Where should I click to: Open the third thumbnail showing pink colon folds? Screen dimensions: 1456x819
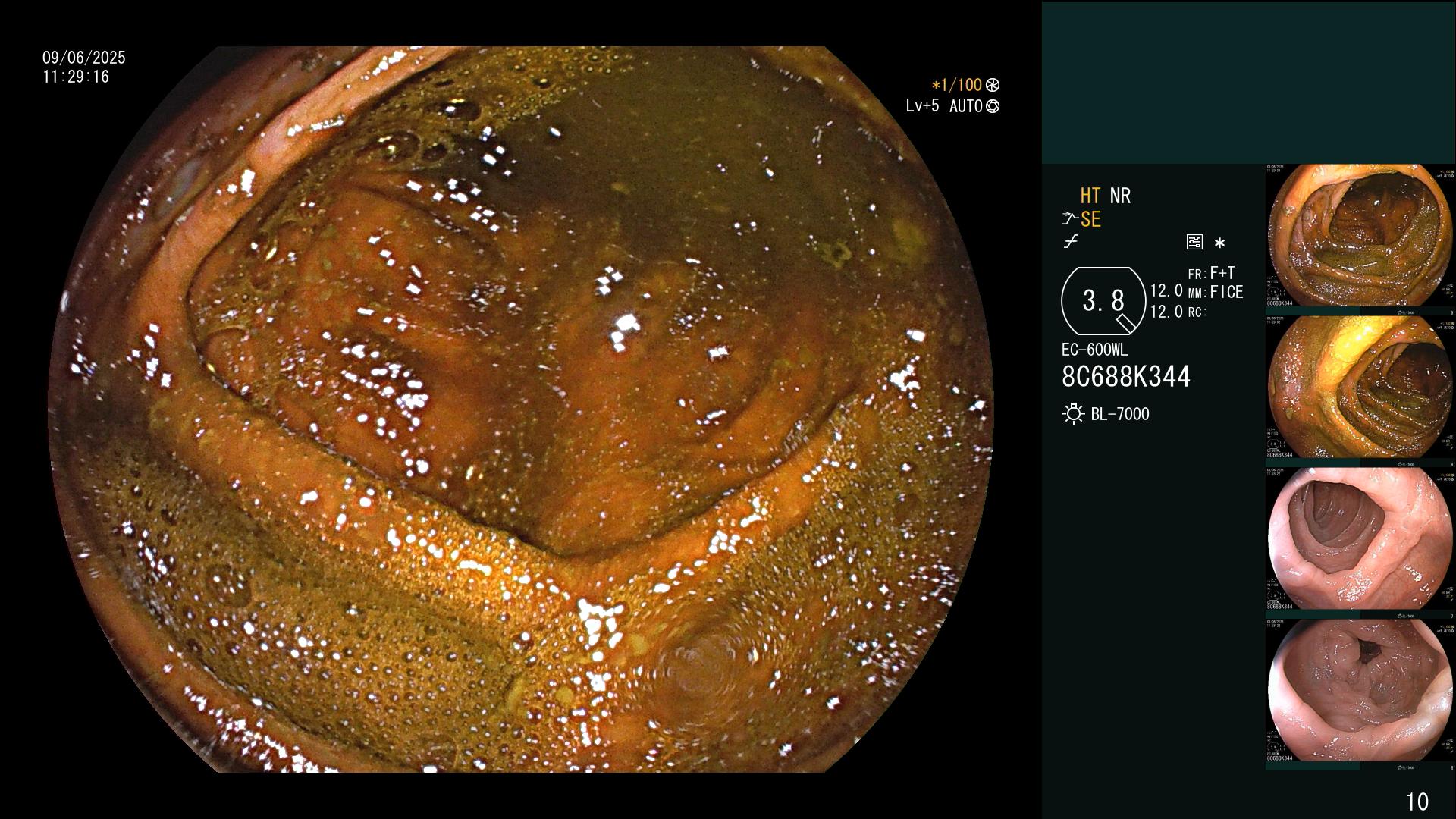point(1360,539)
